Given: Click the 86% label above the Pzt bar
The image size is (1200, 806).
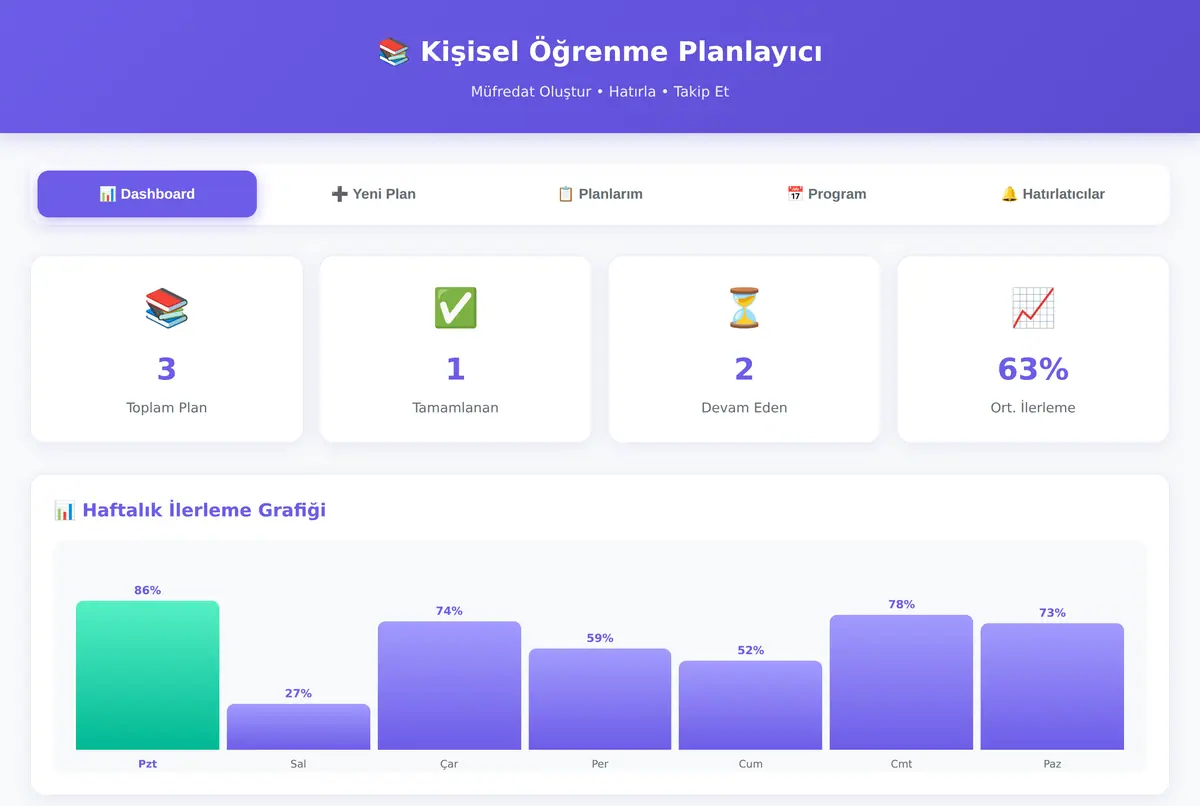Looking at the screenshot, I should tap(147, 591).
